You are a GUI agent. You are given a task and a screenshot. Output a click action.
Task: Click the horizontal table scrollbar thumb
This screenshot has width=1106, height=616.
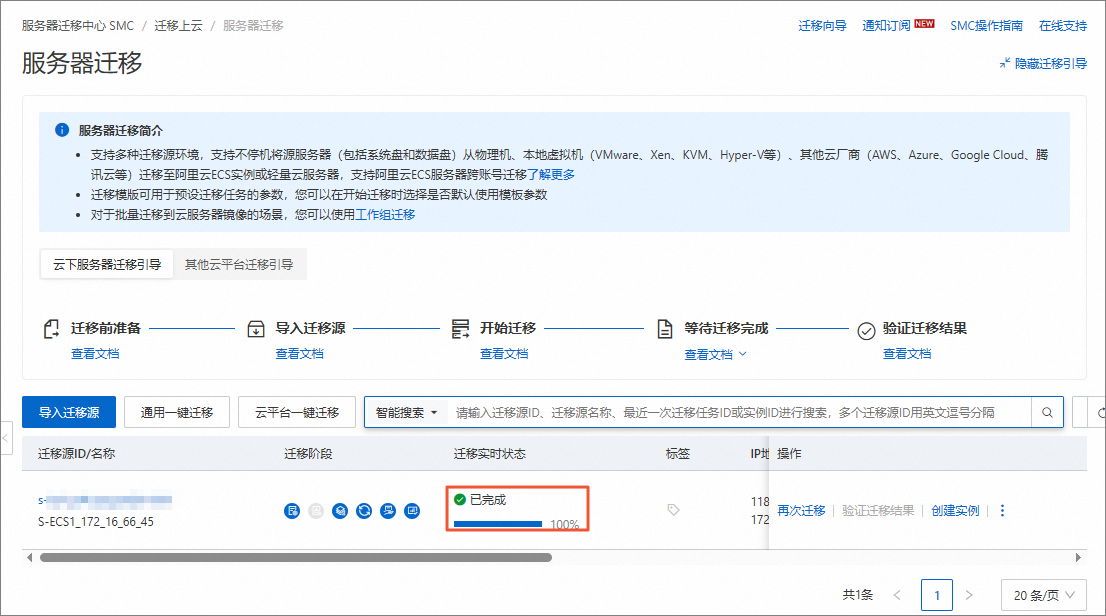[296, 557]
